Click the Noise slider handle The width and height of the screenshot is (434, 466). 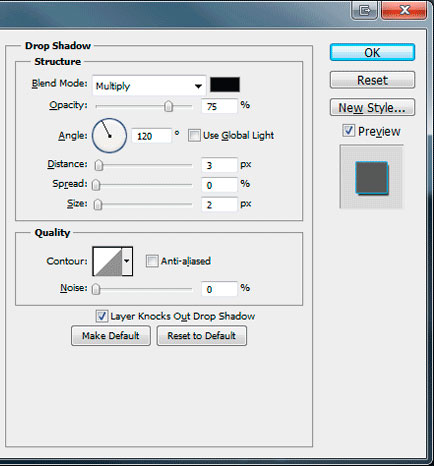pyautogui.click(x=96, y=289)
